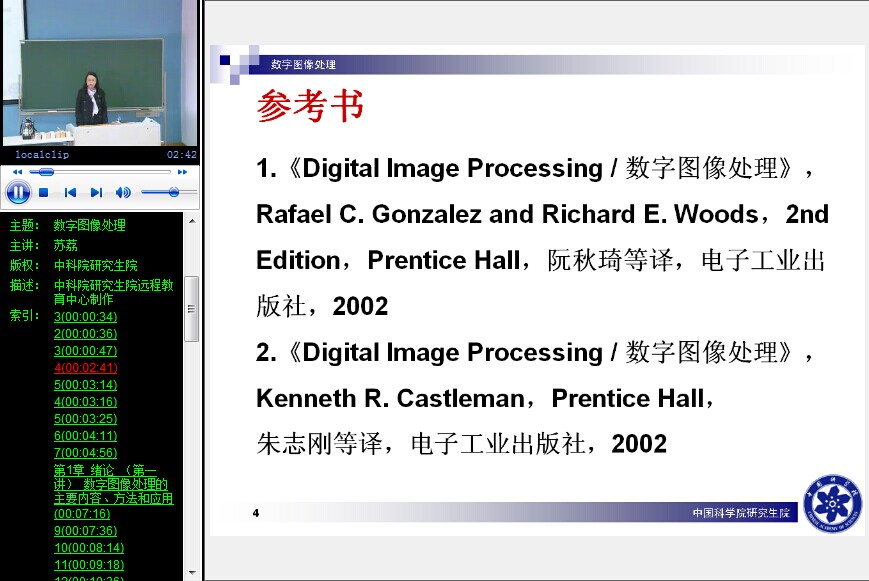Jump to index entry 3(00:00:47)

(x=85, y=351)
